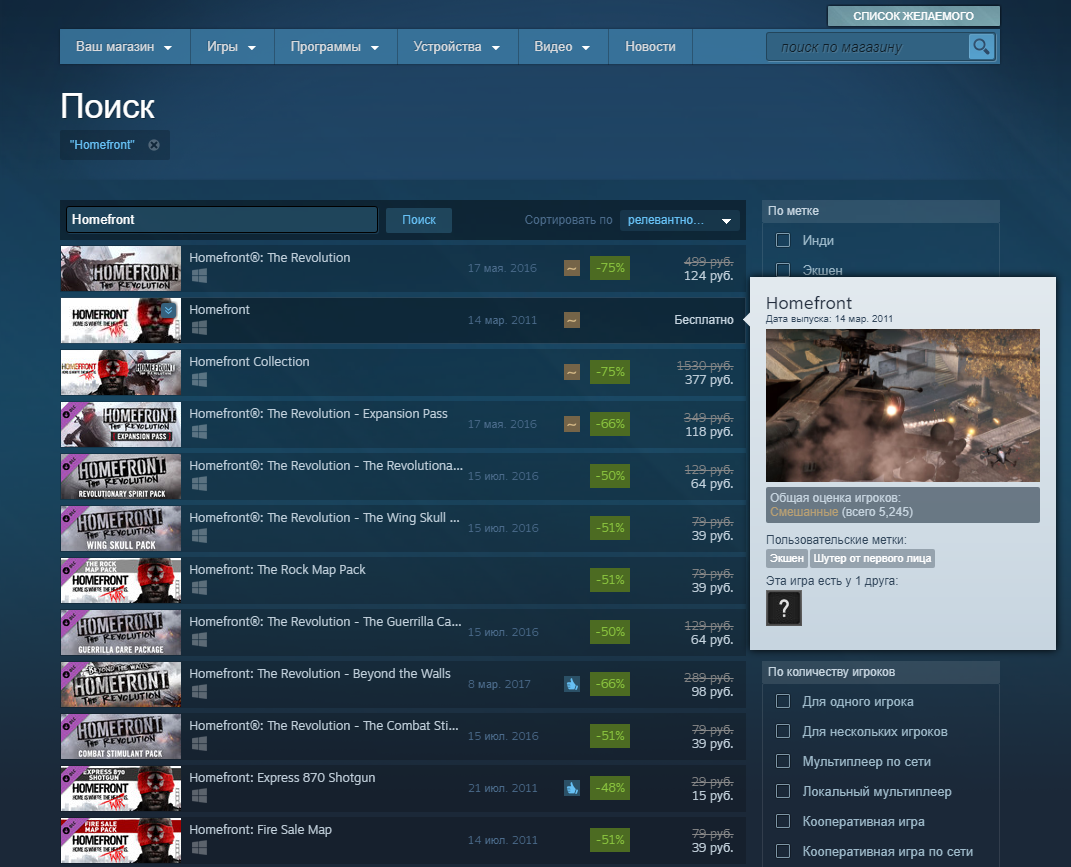1071x867 pixels.
Task: Click the -75% discount badge on Homefront Collection
Action: click(x=609, y=372)
